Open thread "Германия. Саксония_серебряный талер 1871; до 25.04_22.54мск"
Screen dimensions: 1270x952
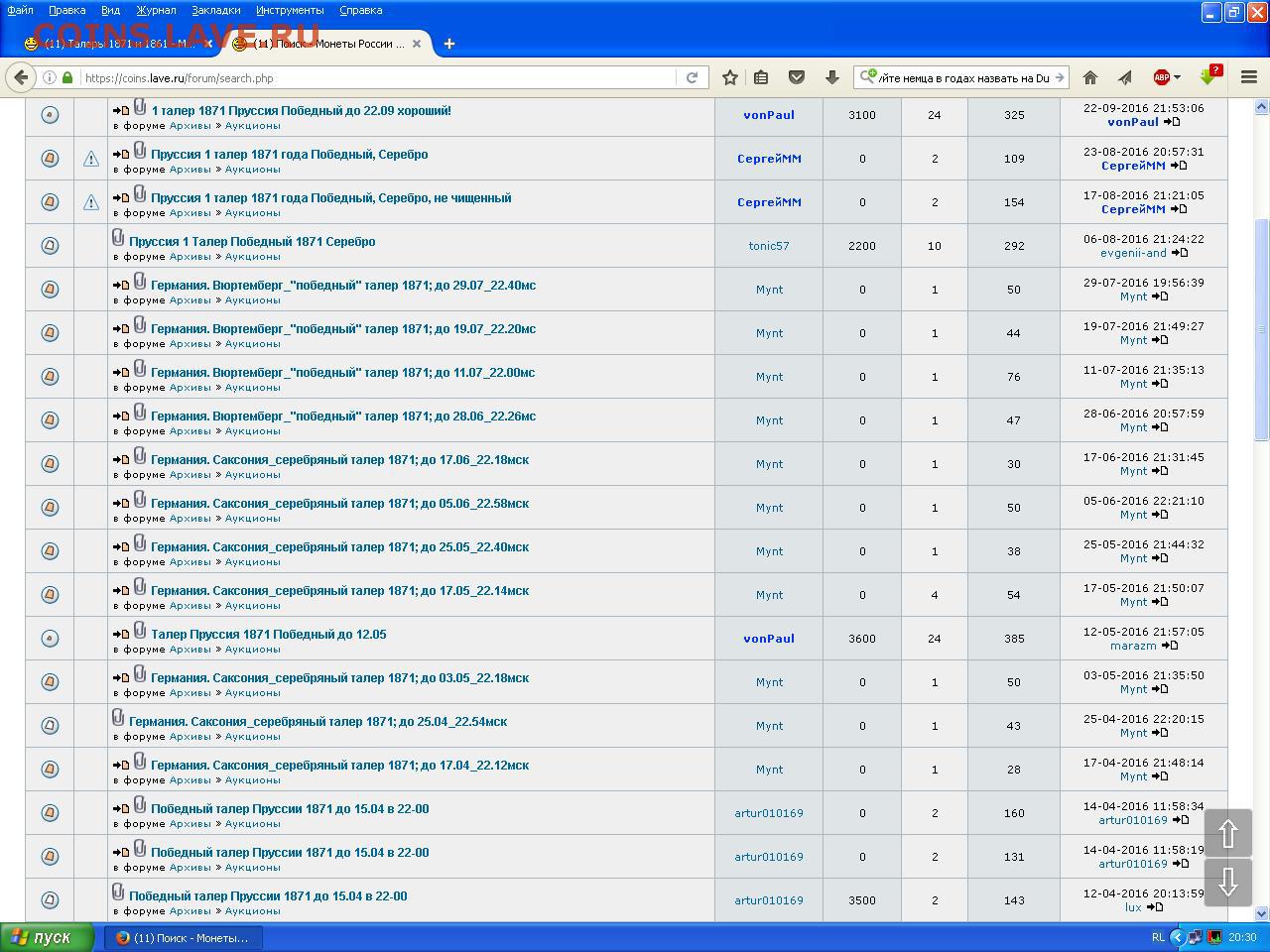[317, 721]
